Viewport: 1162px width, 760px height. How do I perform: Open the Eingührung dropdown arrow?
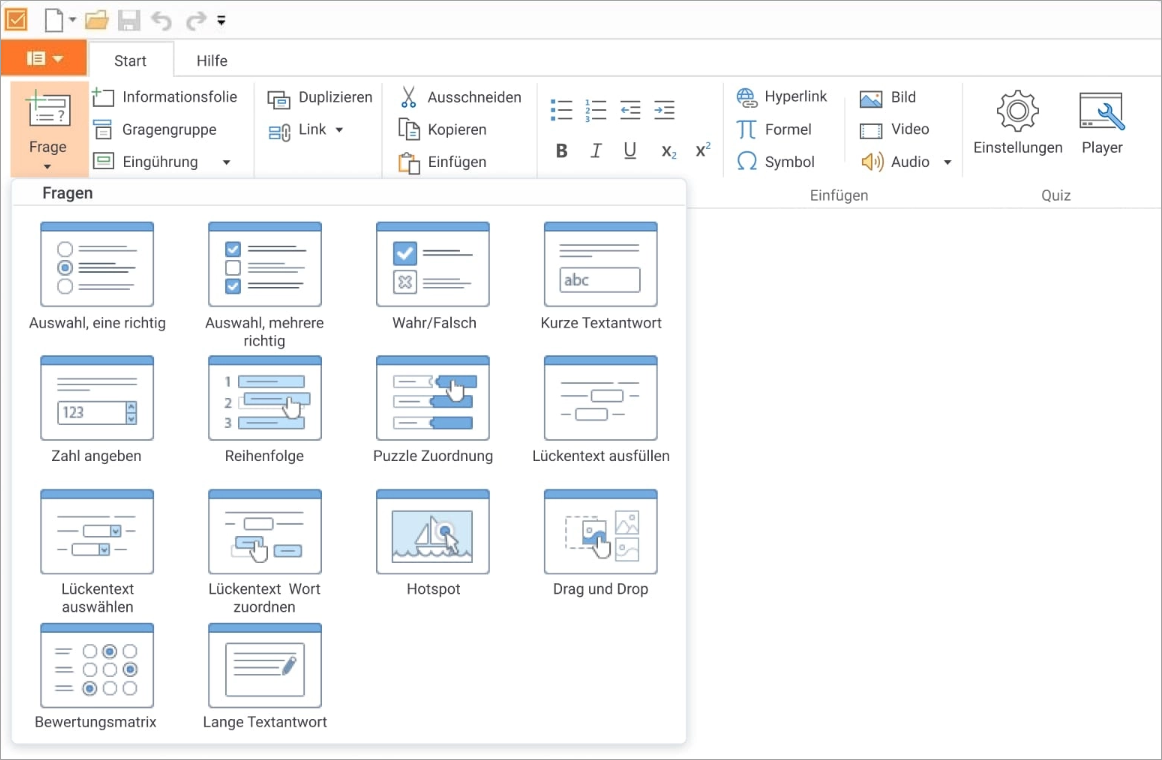[226, 162]
